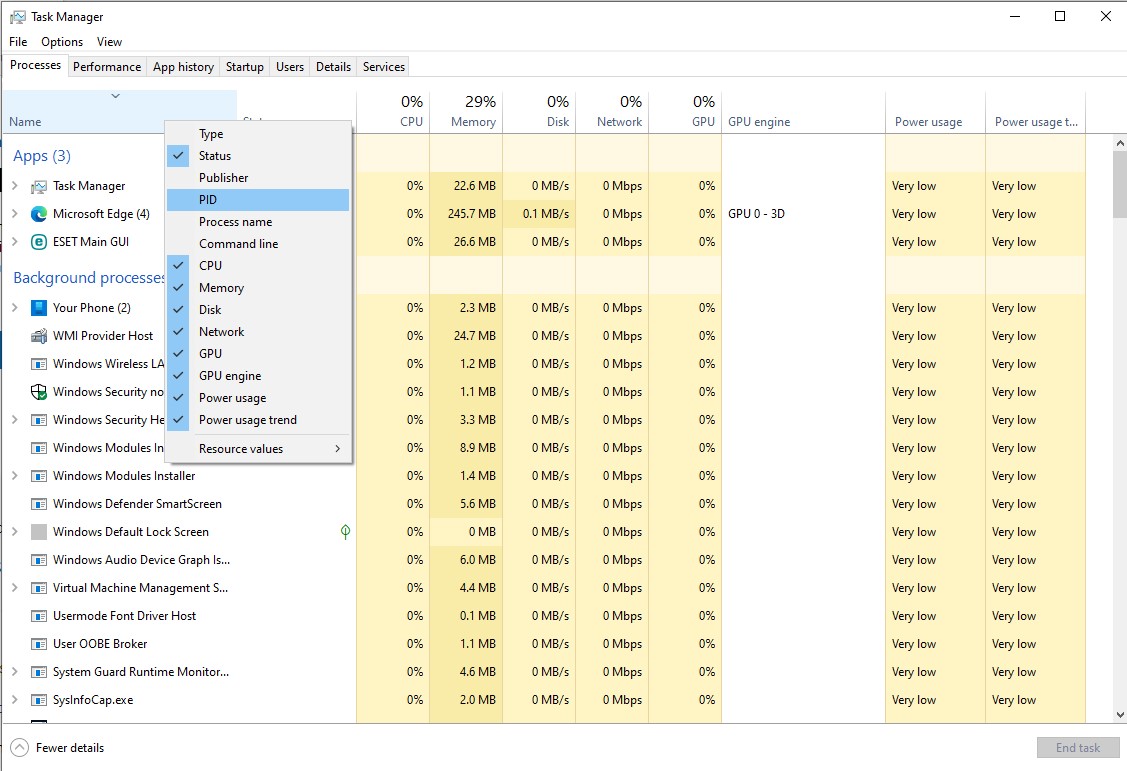Screen dimensions: 1127x771
Task: Expand the ESET Main GUI row
Action: pos(14,242)
